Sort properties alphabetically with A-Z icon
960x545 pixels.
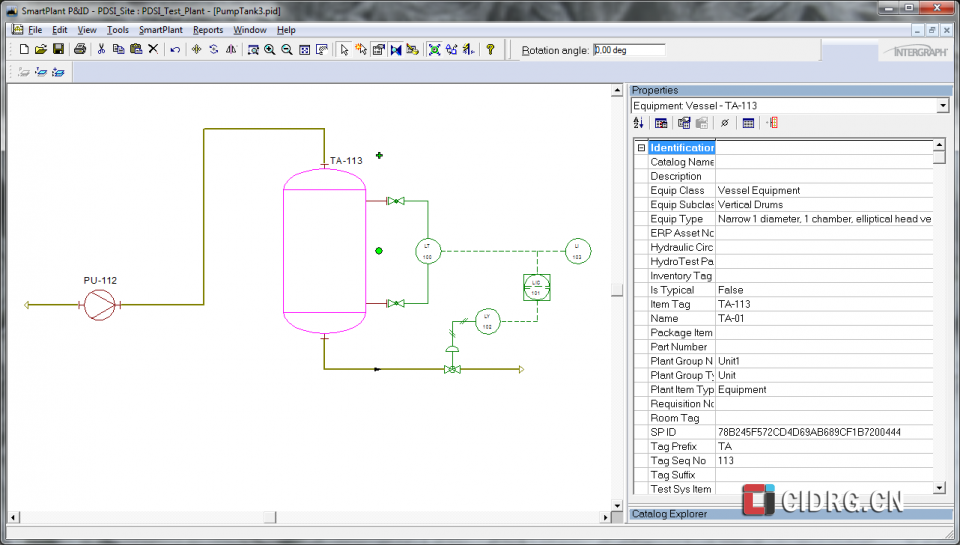coord(639,123)
